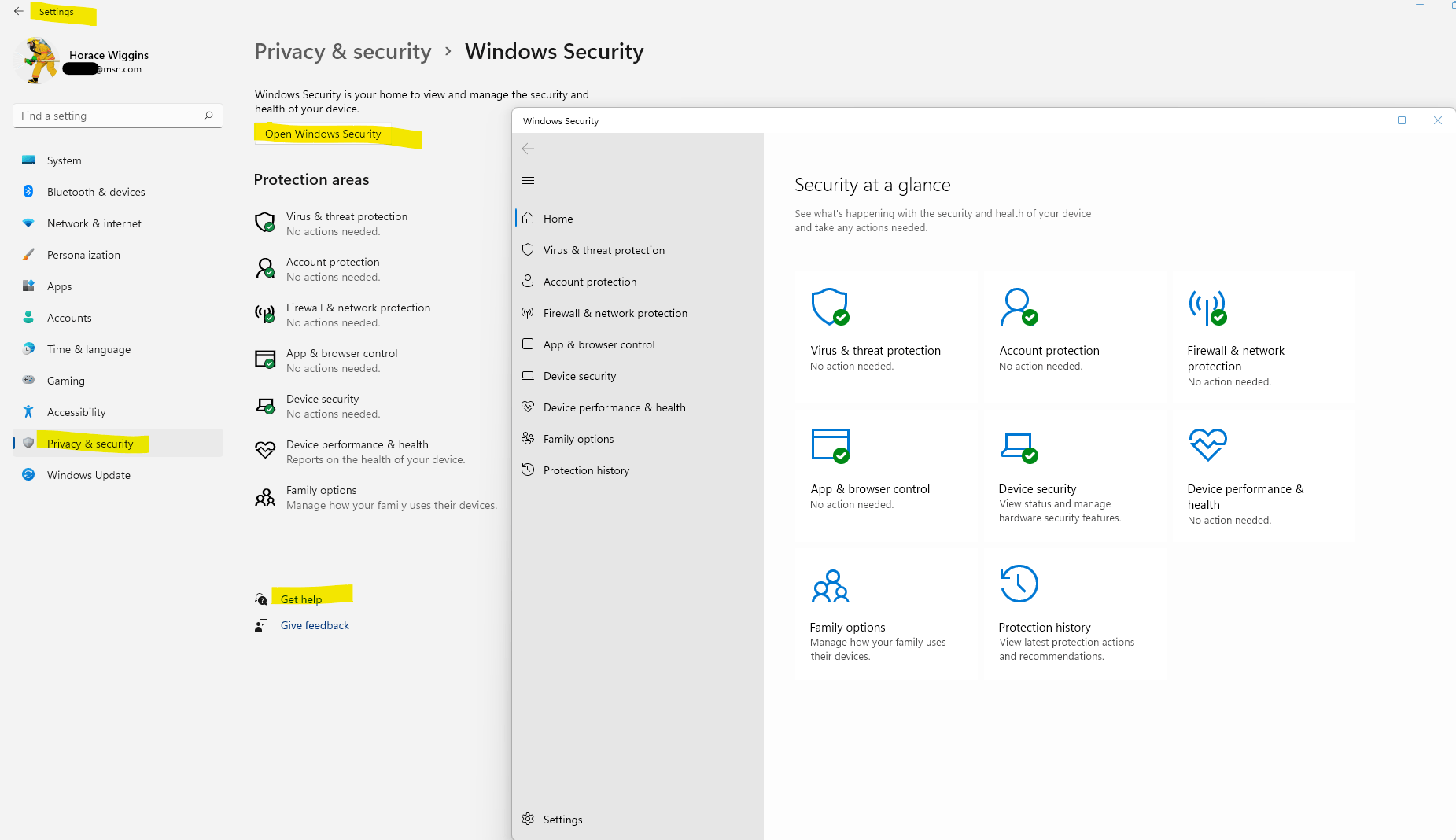Click the Firewall icon in Protection areas list
Image resolution: width=1456 pixels, height=840 pixels.
[265, 315]
